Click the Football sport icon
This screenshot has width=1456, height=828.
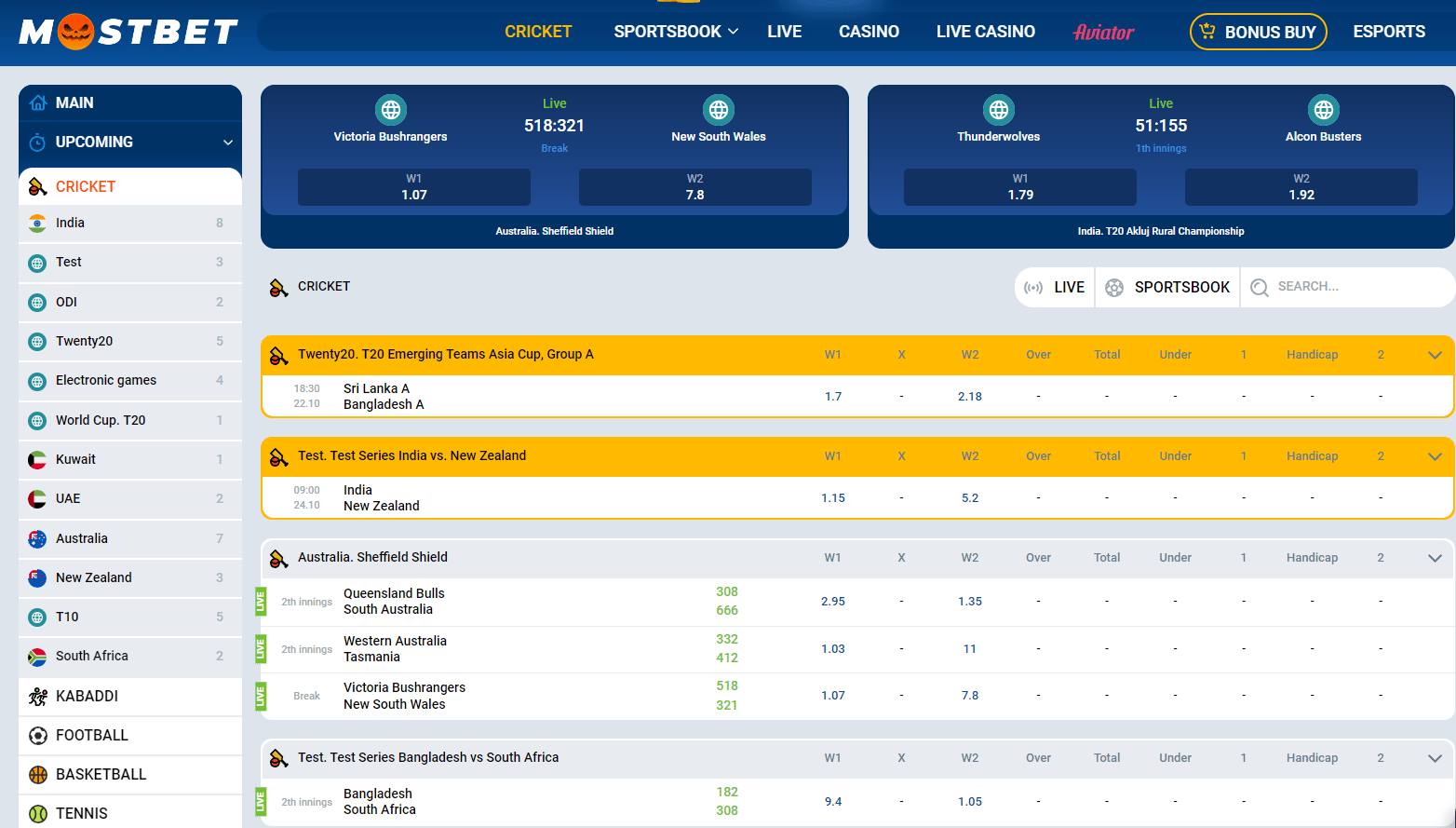coord(38,736)
